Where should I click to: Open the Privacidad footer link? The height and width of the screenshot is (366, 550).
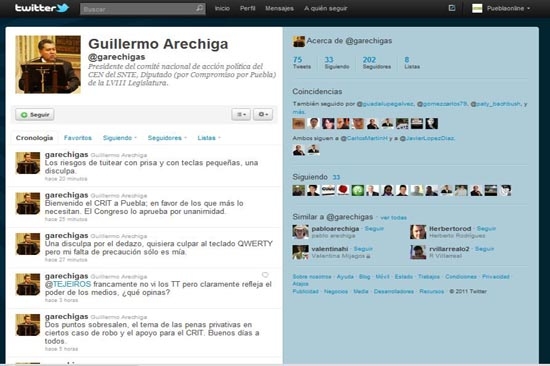(x=496, y=277)
